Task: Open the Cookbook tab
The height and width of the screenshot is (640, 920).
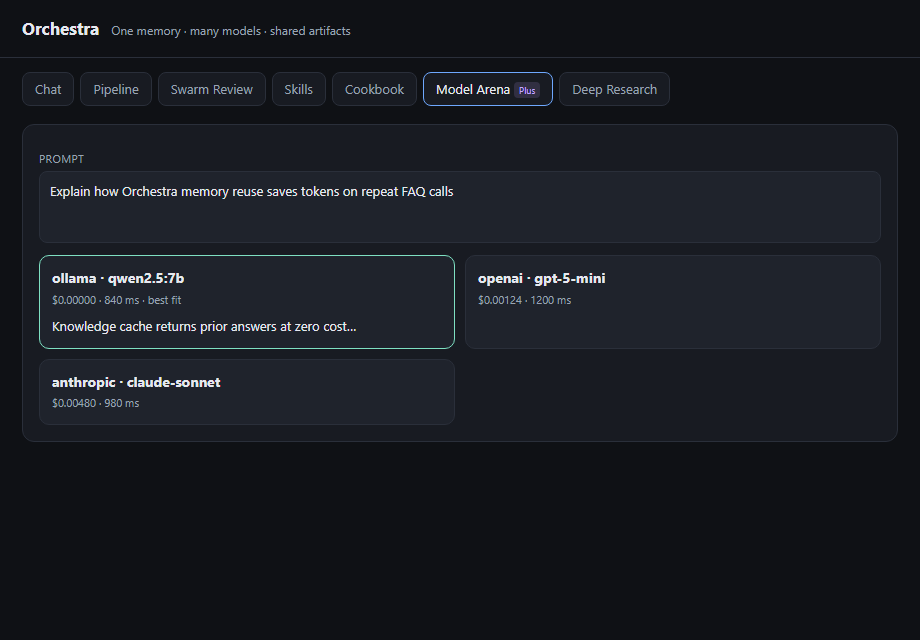Action: (x=374, y=89)
